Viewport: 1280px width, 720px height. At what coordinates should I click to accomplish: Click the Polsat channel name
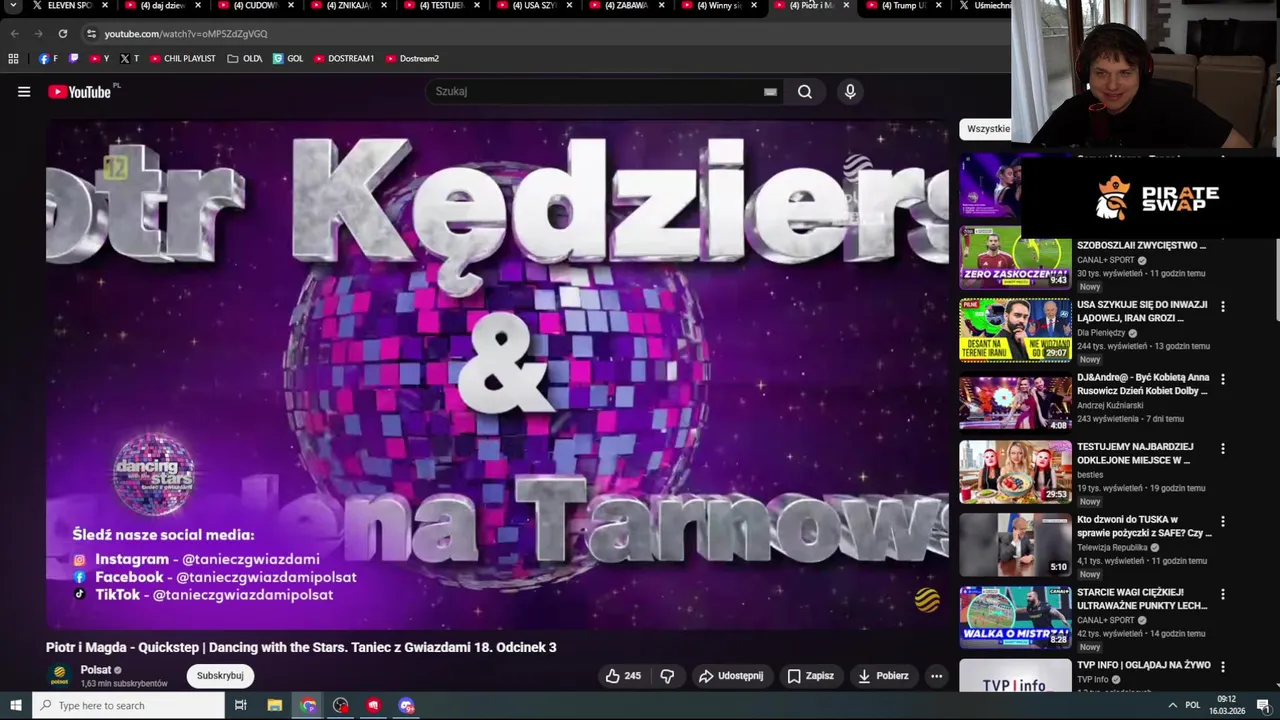pyautogui.click(x=96, y=670)
